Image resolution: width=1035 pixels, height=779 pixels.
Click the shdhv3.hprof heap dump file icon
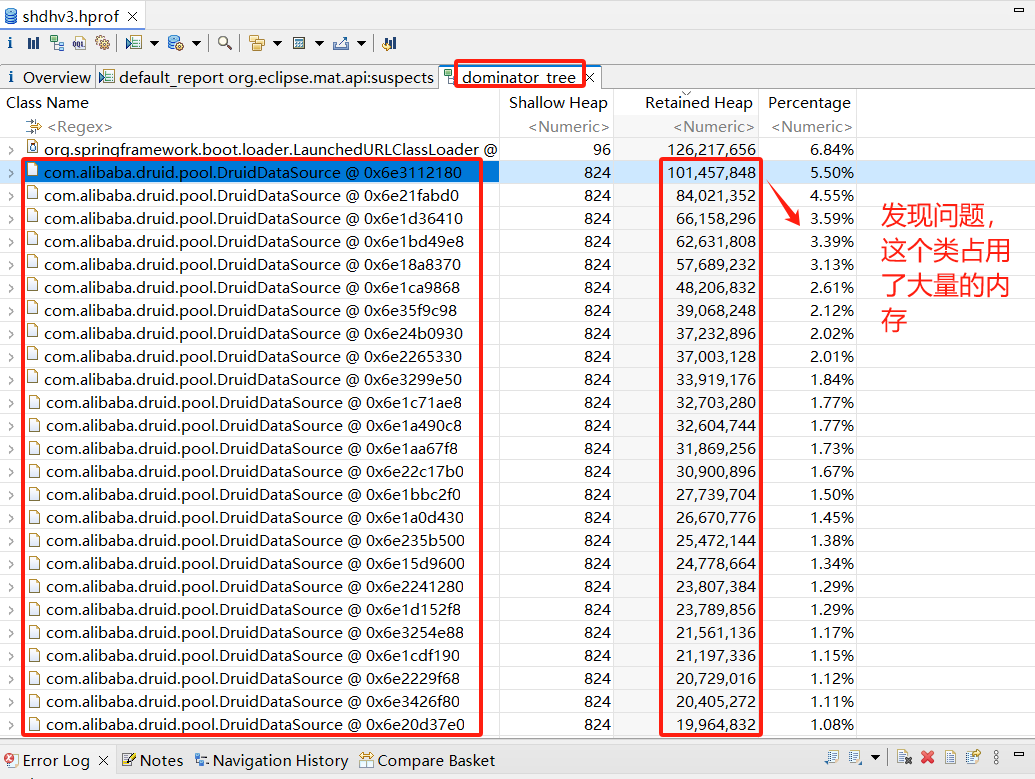[11, 16]
